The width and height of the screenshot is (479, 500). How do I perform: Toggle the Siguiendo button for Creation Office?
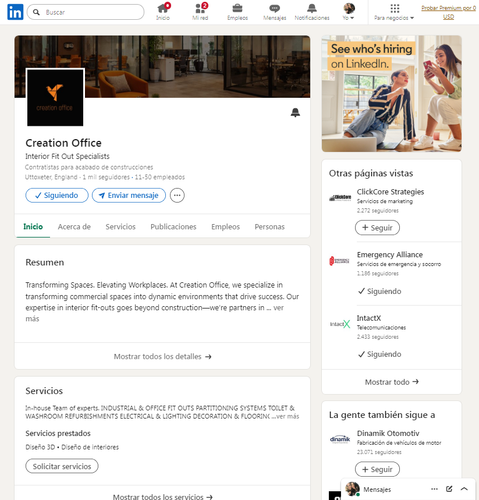click(x=57, y=195)
